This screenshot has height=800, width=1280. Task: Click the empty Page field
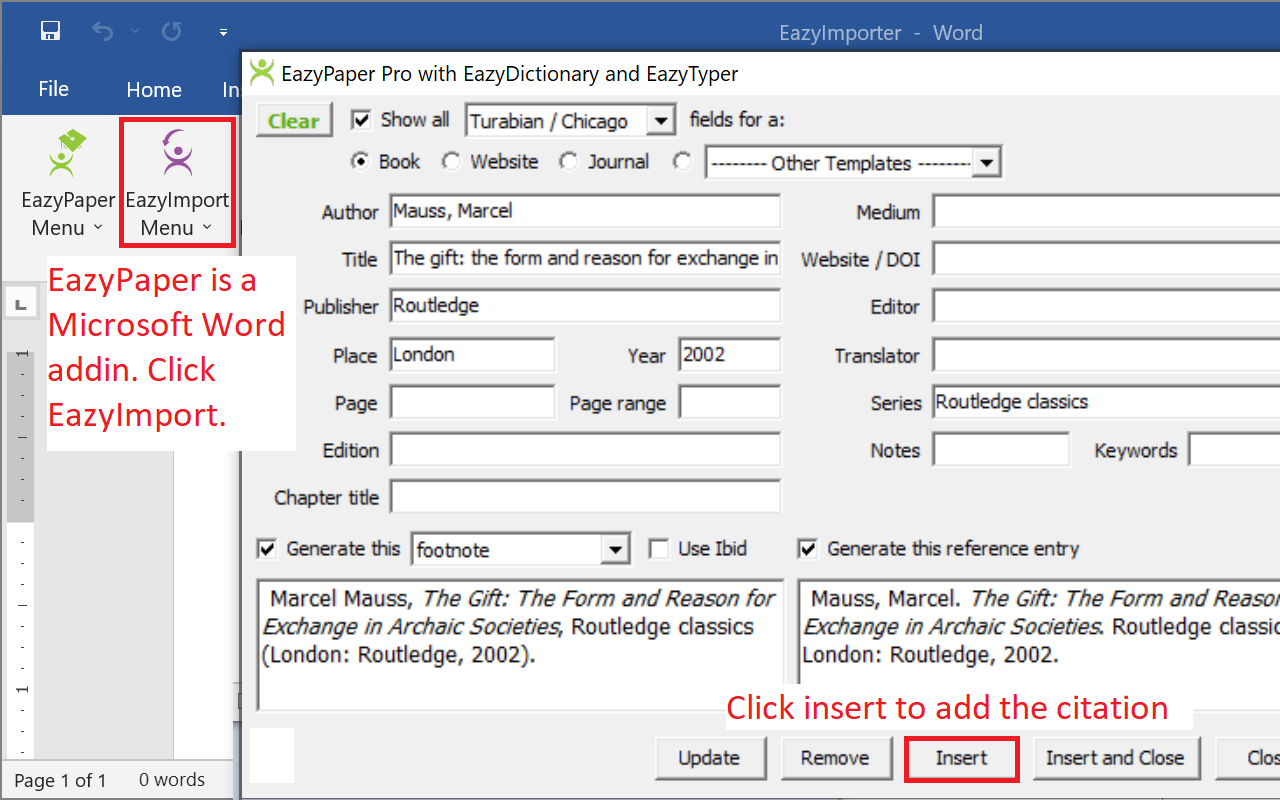(472, 402)
